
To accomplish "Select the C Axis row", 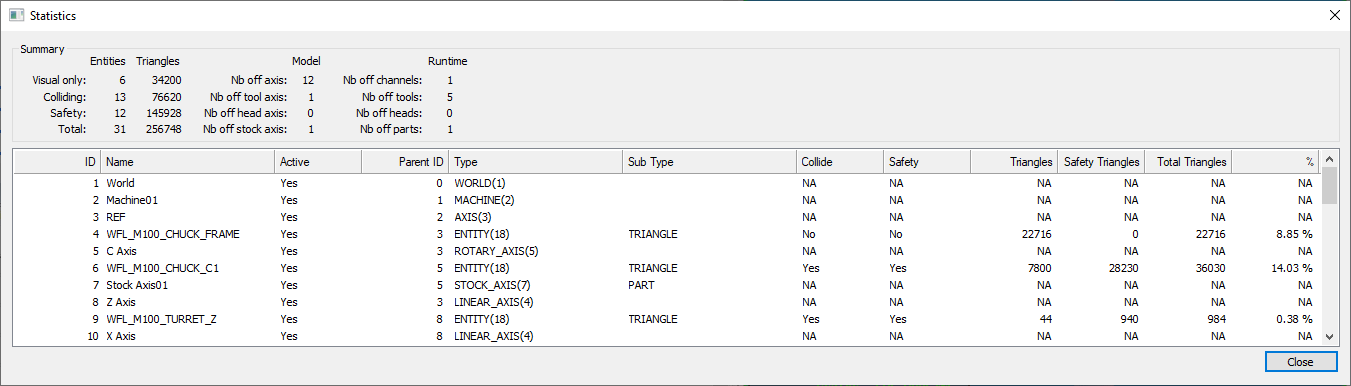I will [666, 251].
